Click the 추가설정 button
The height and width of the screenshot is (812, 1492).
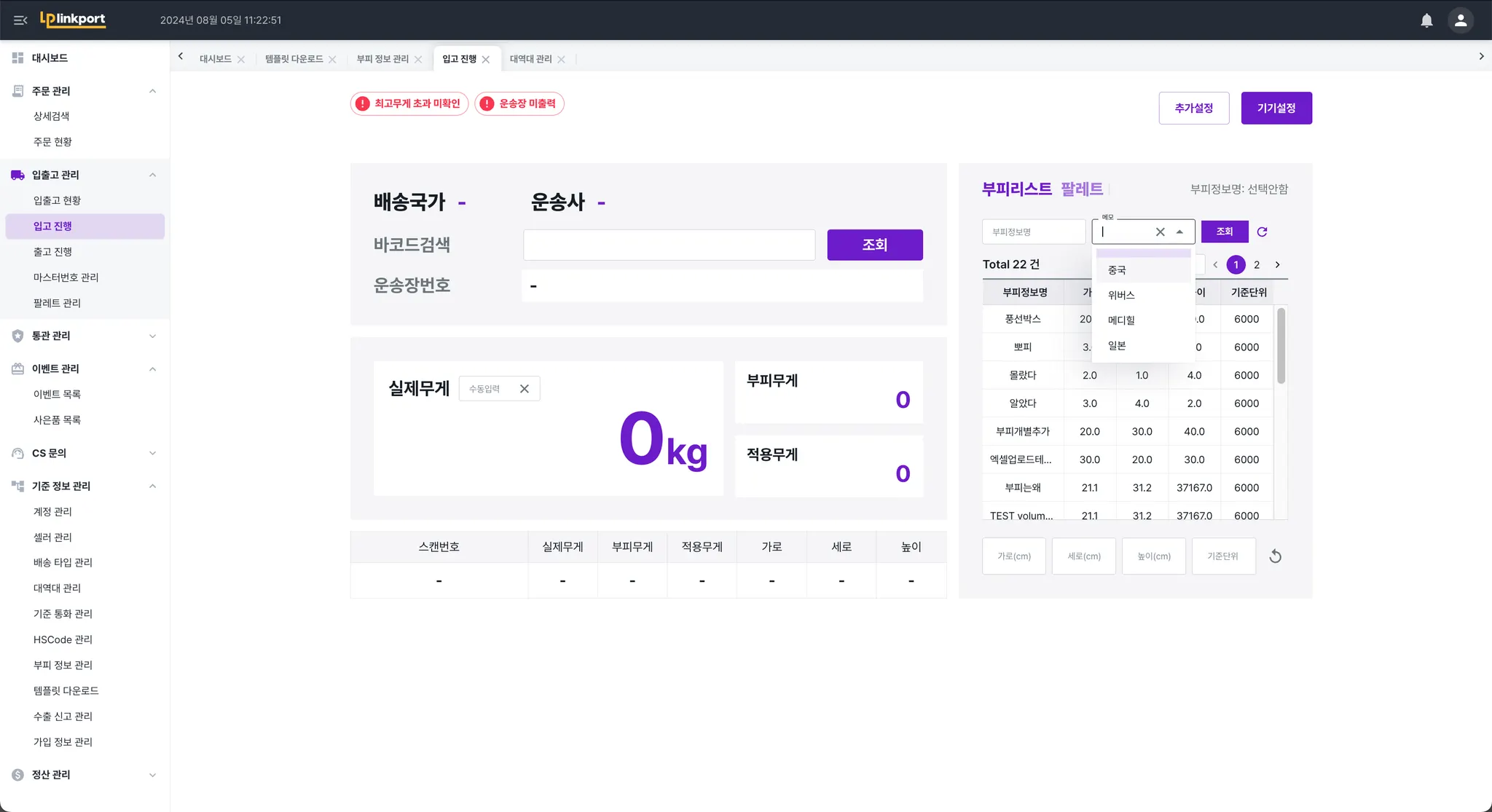1193,108
